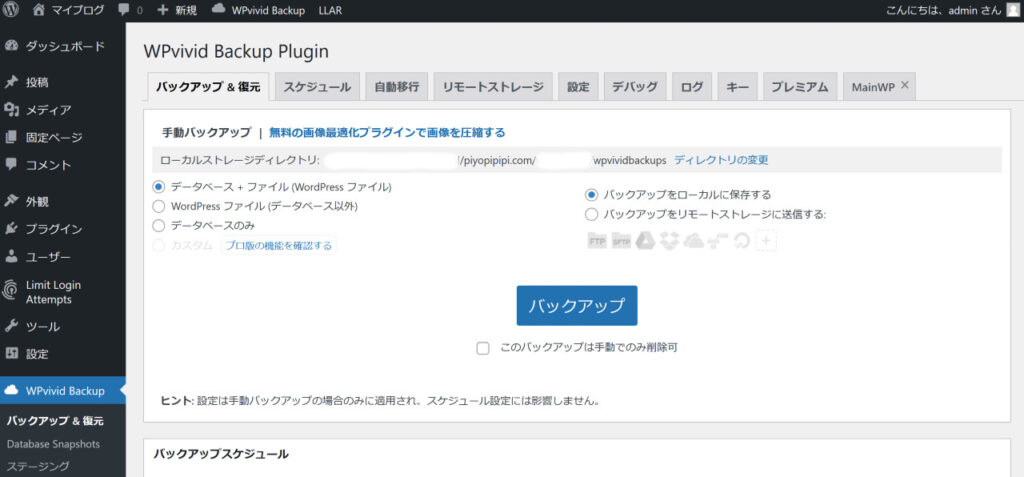Select バックアップ & 復元 submenu item
The height and width of the screenshot is (477, 1024).
(55, 421)
